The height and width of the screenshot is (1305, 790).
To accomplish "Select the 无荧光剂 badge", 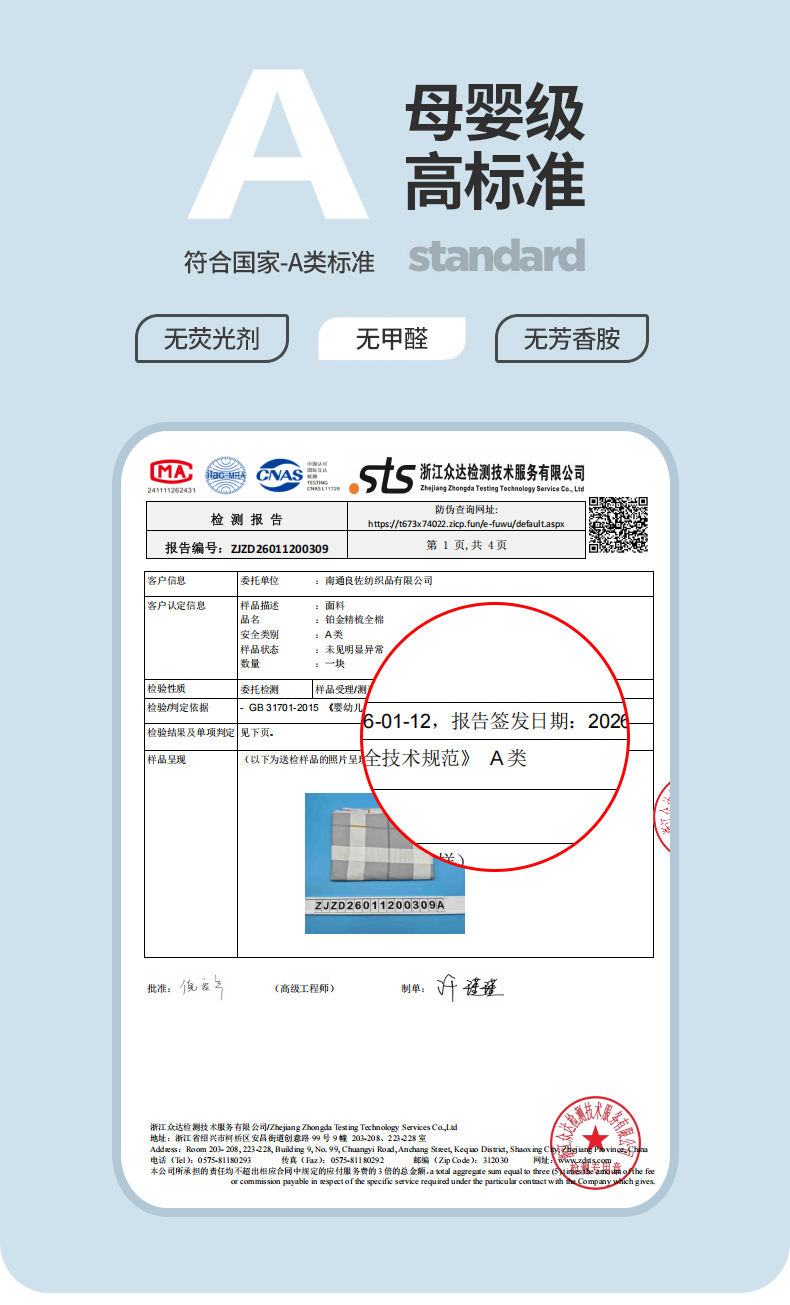I will 212,339.
